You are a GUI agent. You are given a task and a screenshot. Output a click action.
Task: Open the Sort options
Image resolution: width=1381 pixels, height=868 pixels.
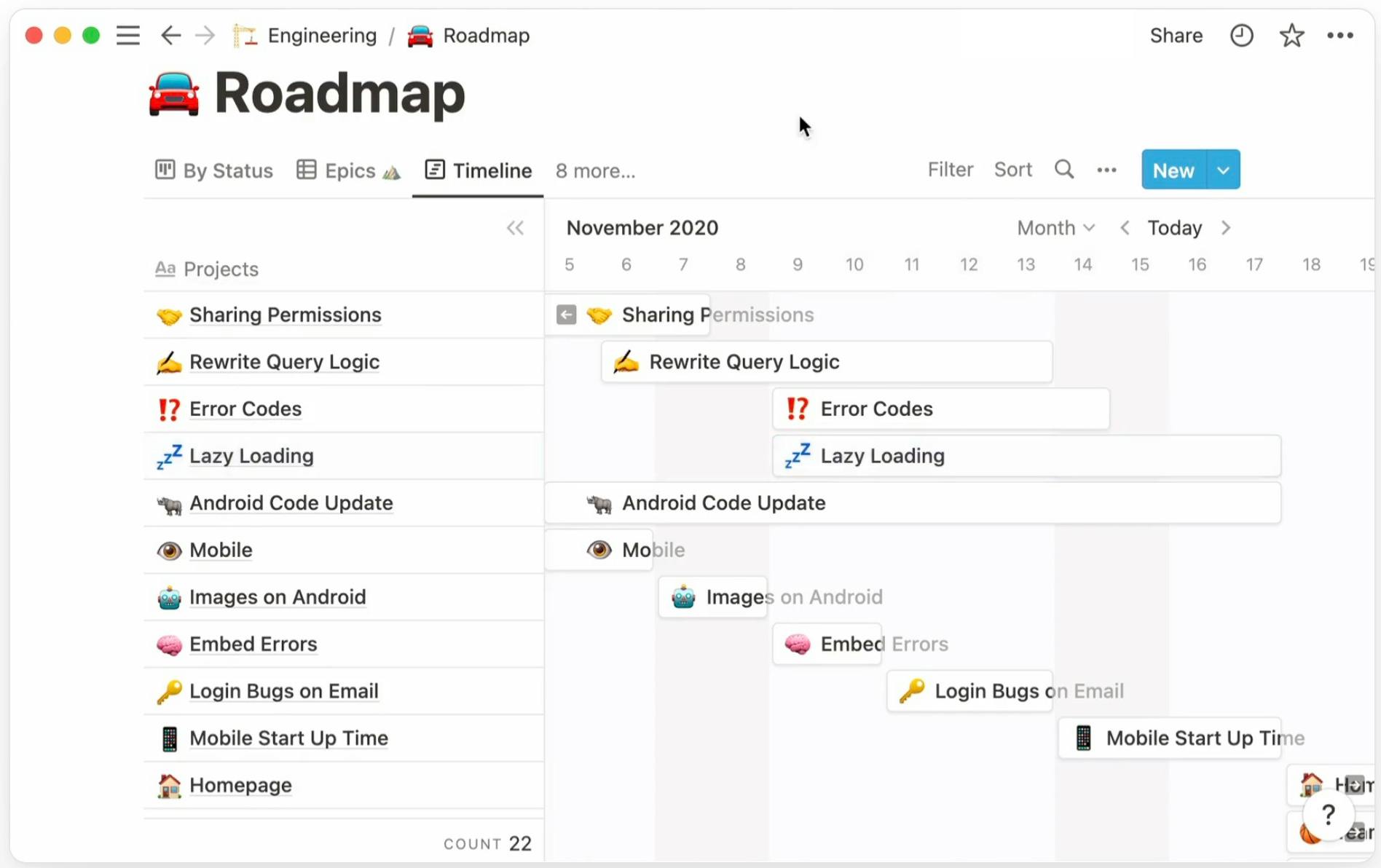pos(1013,169)
